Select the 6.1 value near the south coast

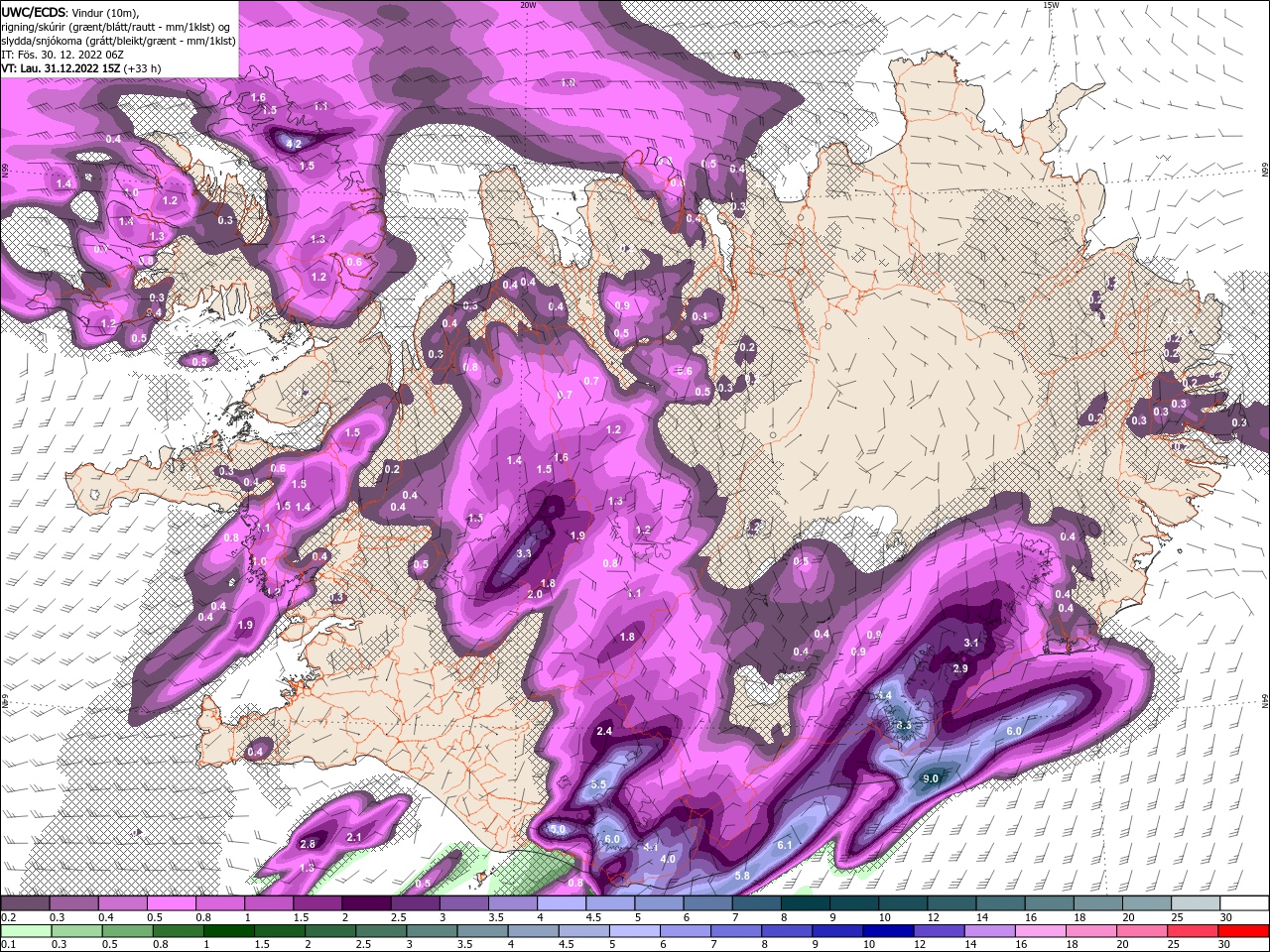[x=784, y=845]
